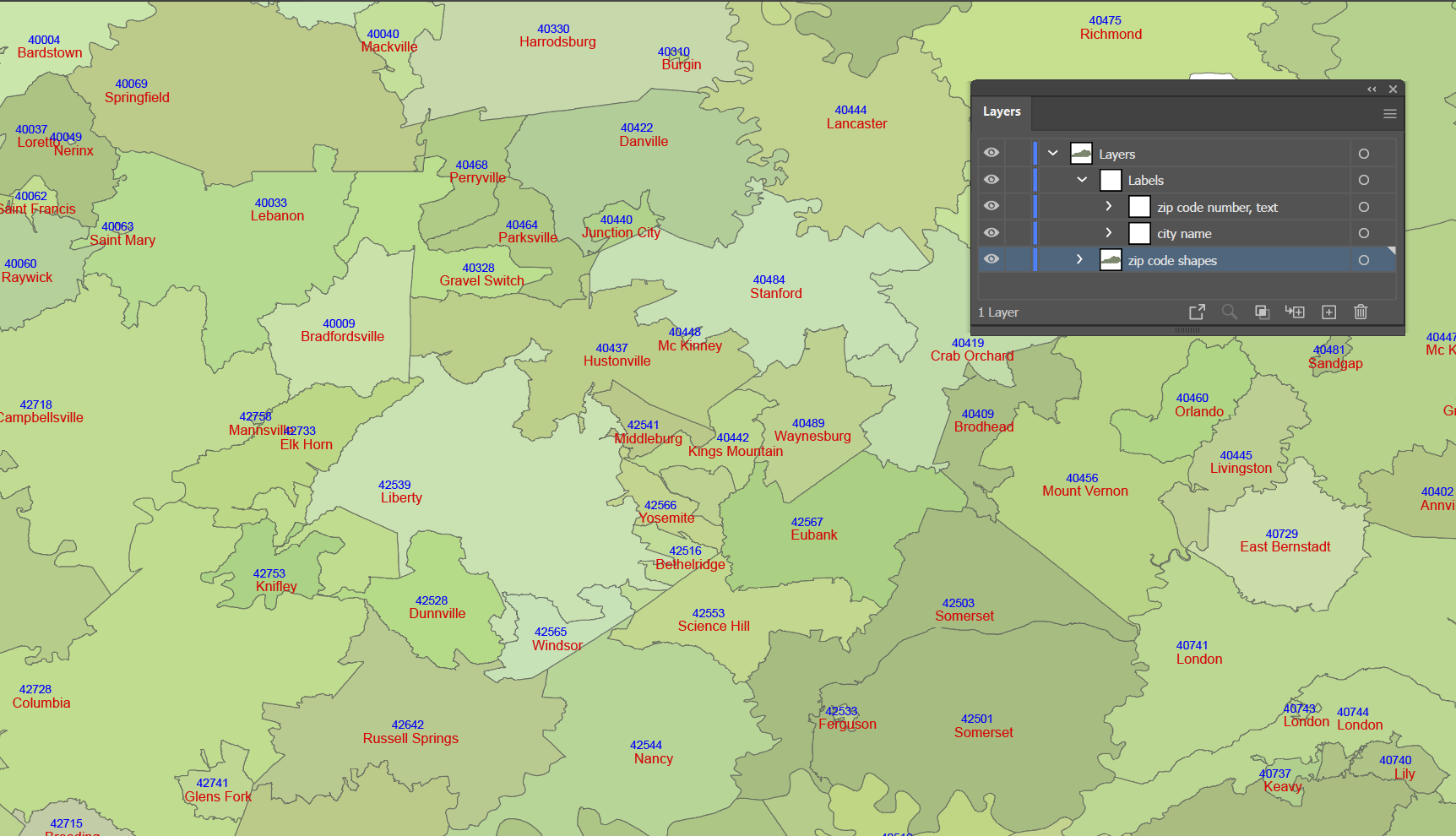
Task: Delete selection trash icon in Layers panel
Action: pyautogui.click(x=1361, y=312)
